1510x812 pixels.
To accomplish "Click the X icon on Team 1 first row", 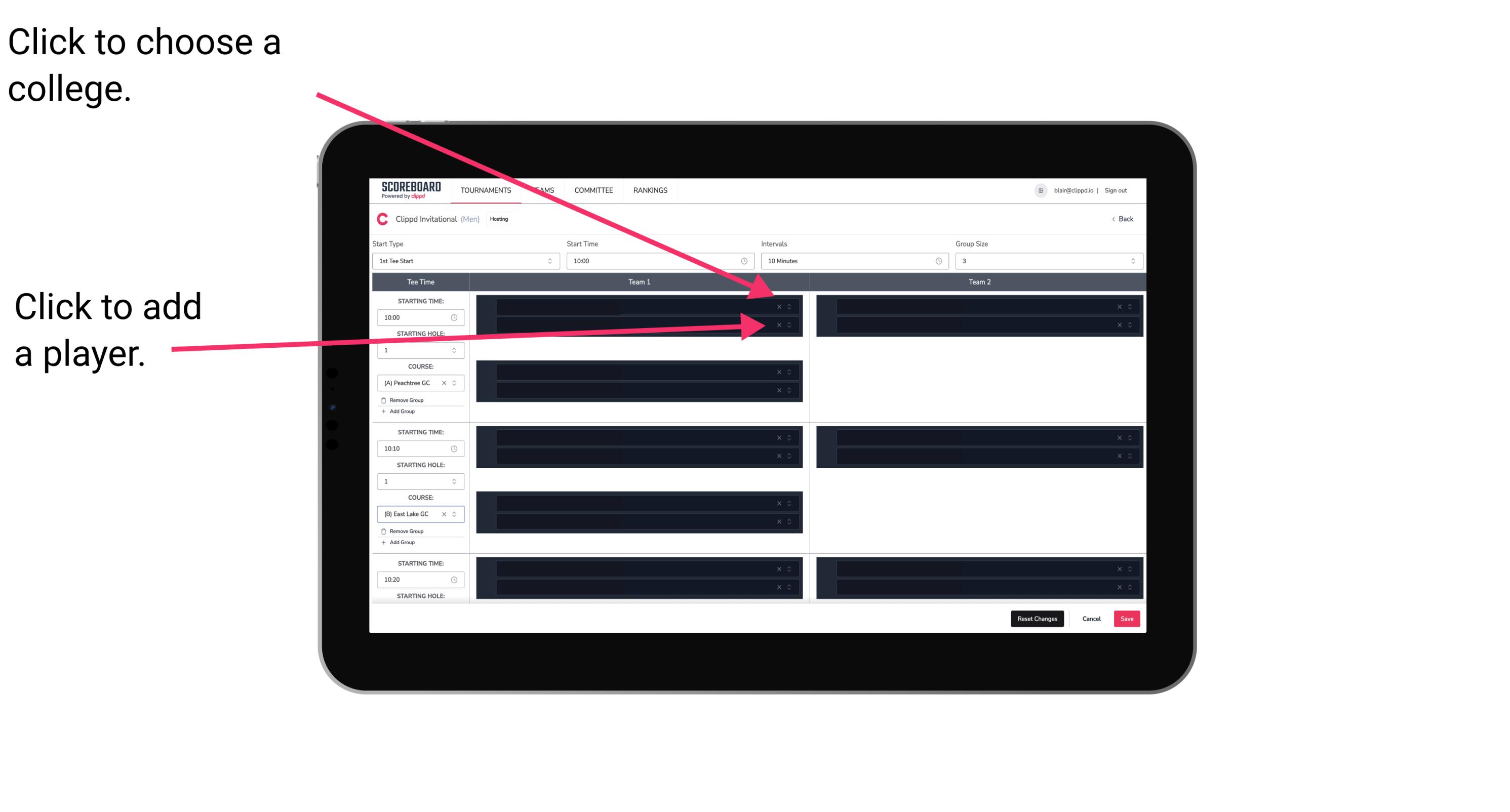I will pos(778,307).
